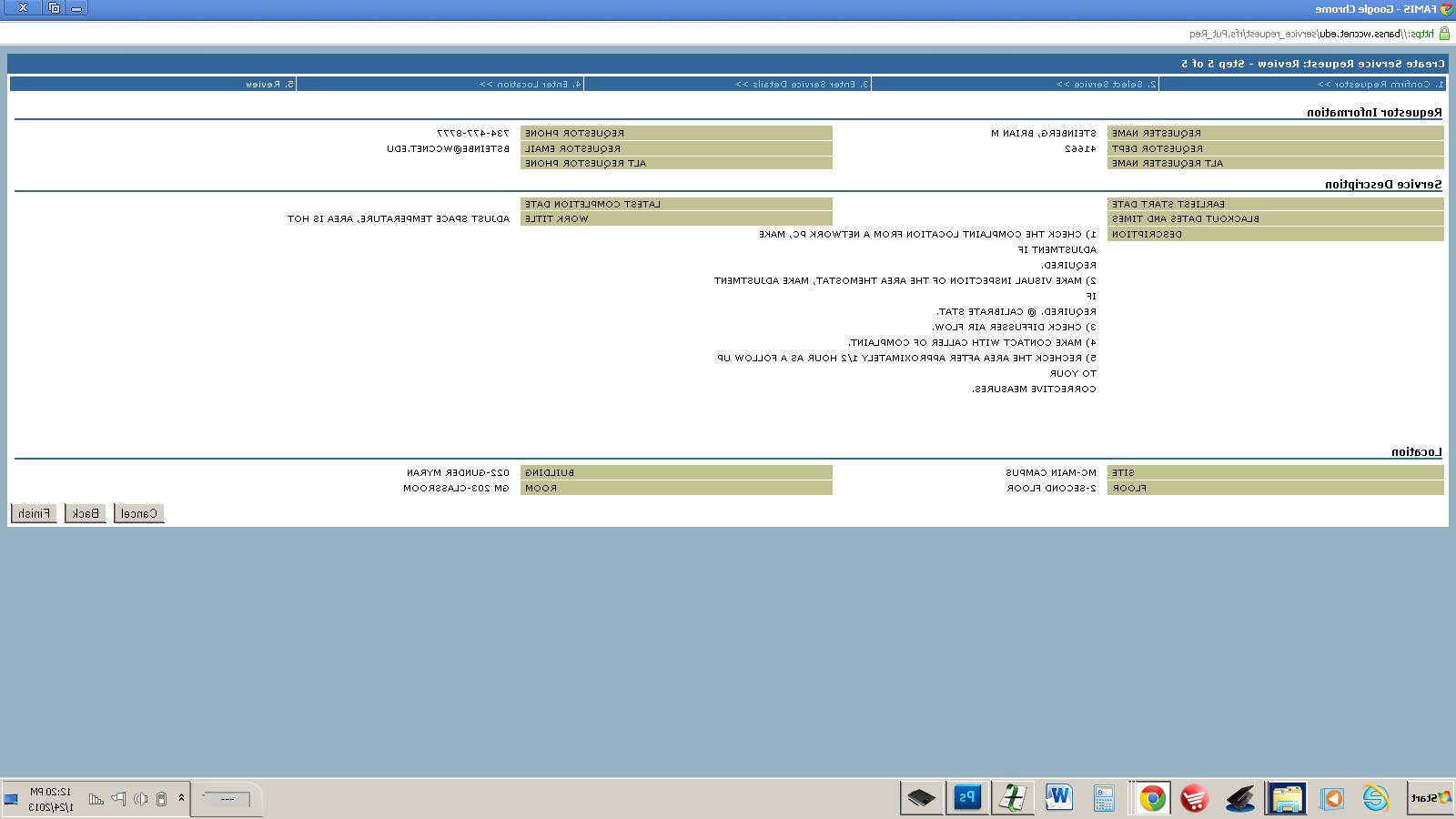This screenshot has width=1456, height=819.
Task: Click the green https padlock icon
Action: click(1443, 34)
